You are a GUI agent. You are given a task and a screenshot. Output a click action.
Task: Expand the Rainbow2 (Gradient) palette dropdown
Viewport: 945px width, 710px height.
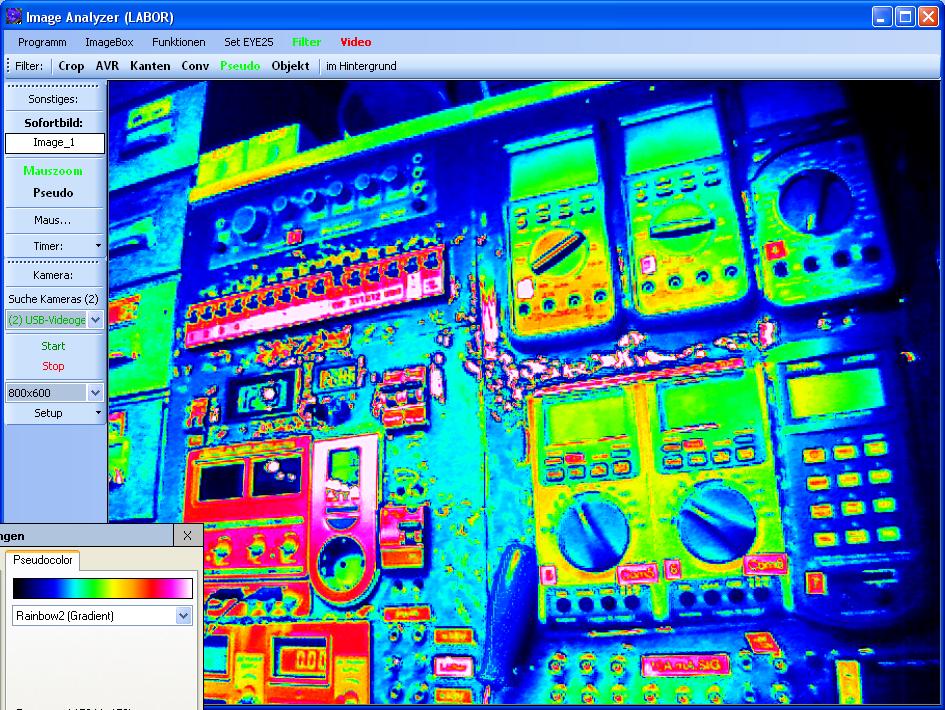(183, 616)
